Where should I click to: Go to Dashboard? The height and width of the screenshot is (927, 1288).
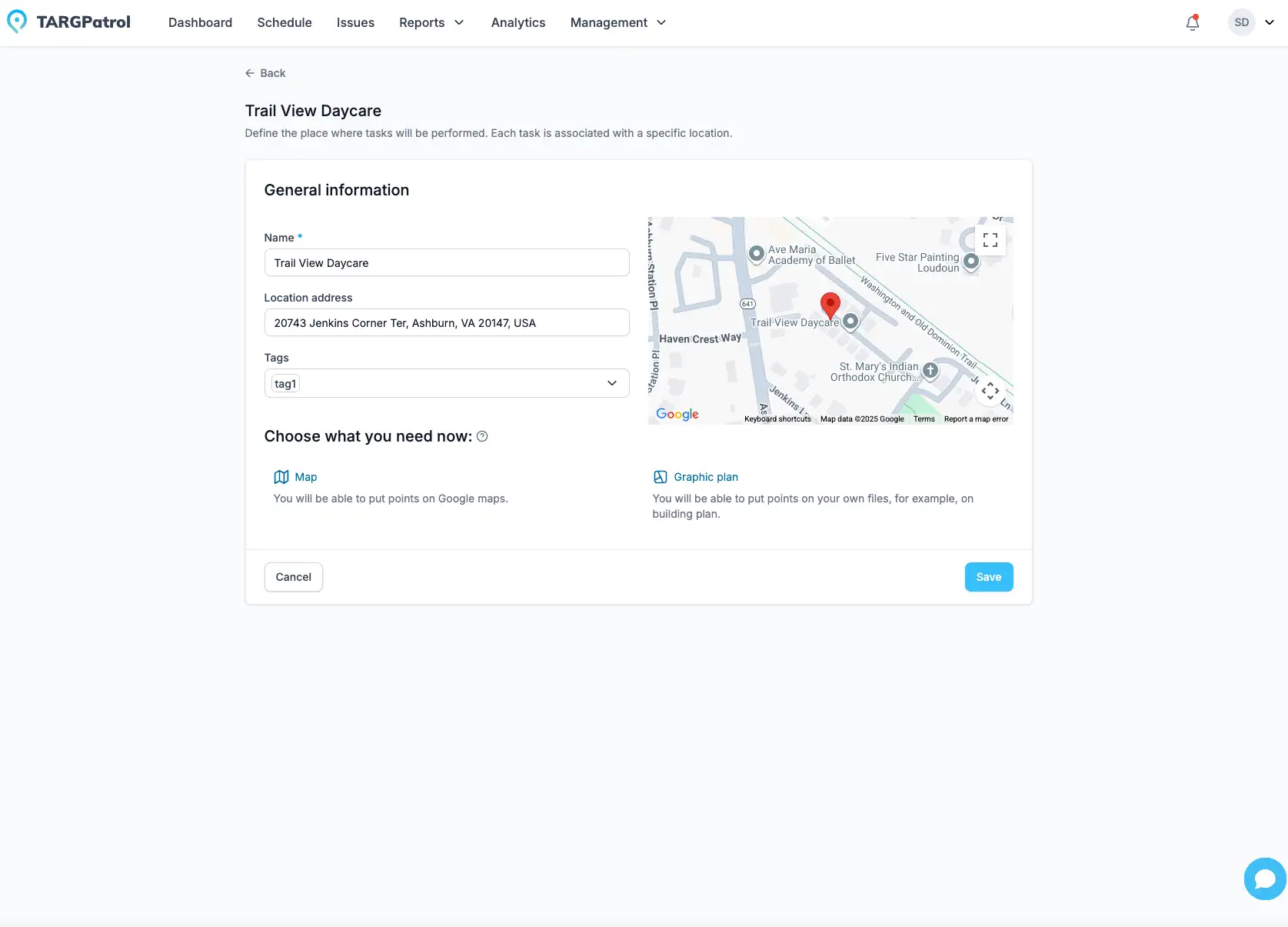point(201,22)
